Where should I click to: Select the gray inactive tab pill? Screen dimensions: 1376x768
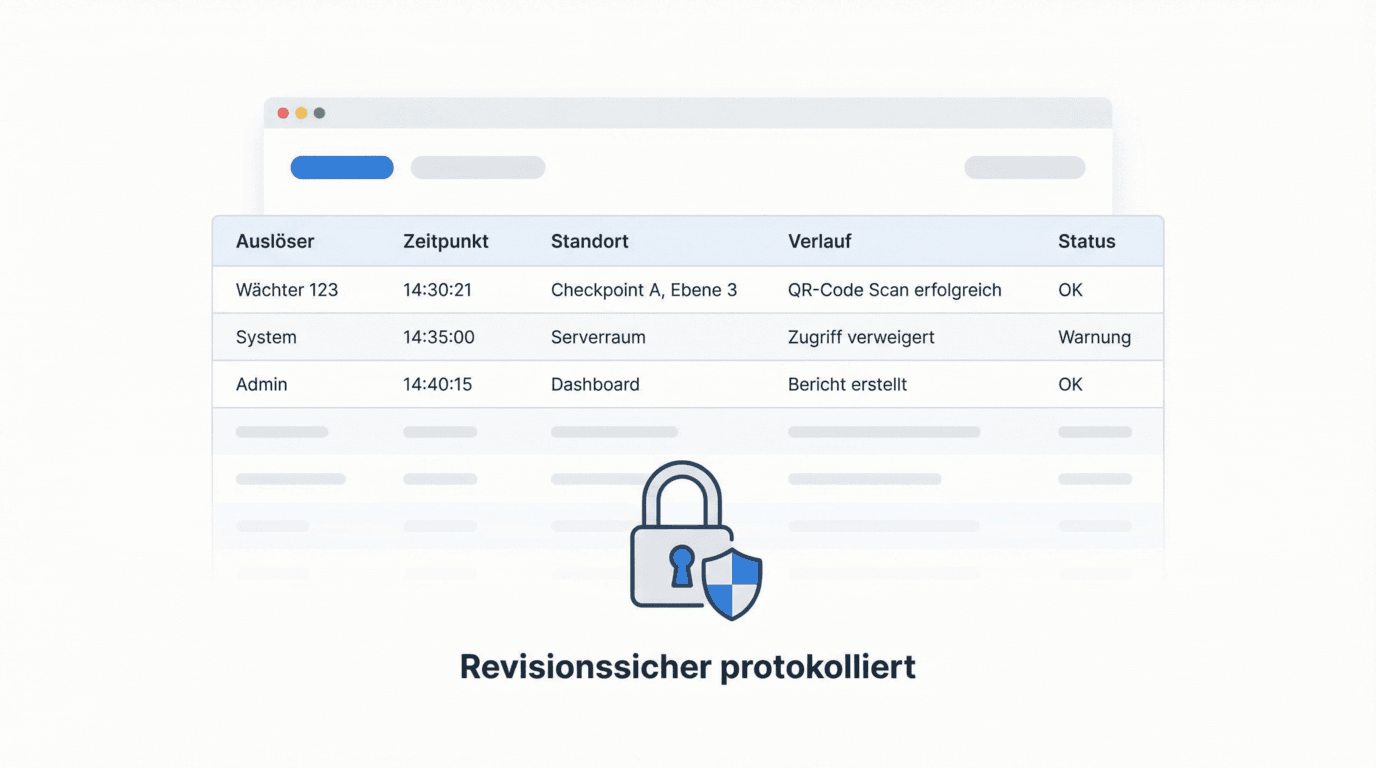tap(478, 167)
